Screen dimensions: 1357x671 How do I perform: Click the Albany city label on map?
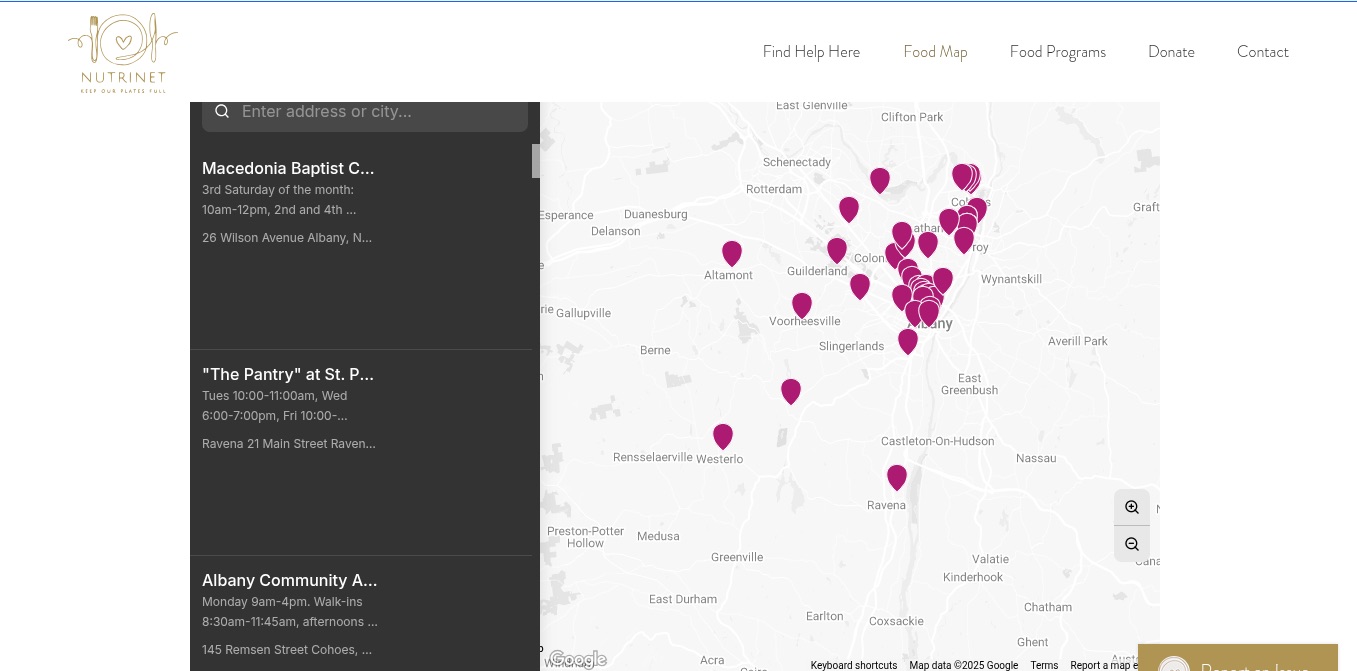(930, 324)
